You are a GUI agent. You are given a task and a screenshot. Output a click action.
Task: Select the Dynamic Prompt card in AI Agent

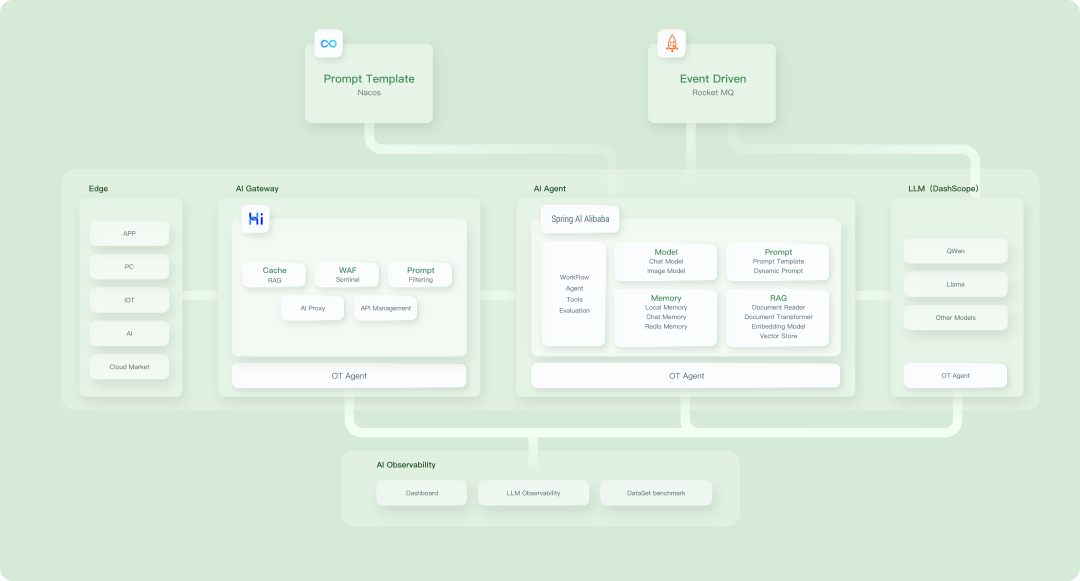point(779,261)
